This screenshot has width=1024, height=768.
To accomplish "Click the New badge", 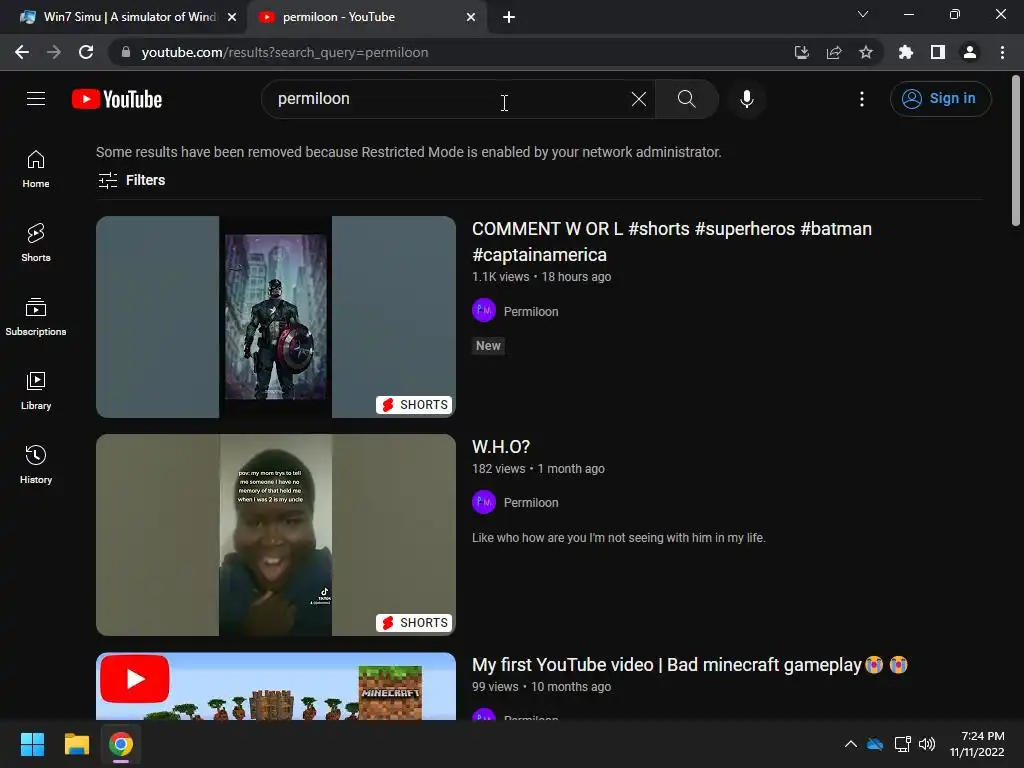I will point(488,345).
